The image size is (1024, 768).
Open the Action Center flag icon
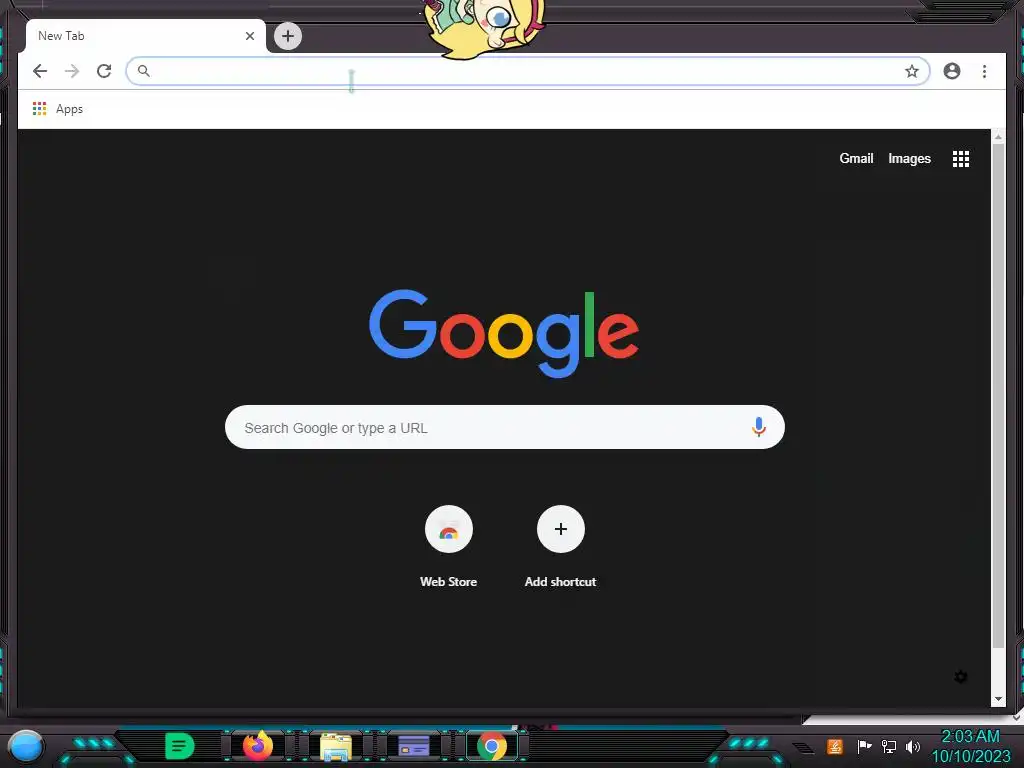tap(863, 746)
